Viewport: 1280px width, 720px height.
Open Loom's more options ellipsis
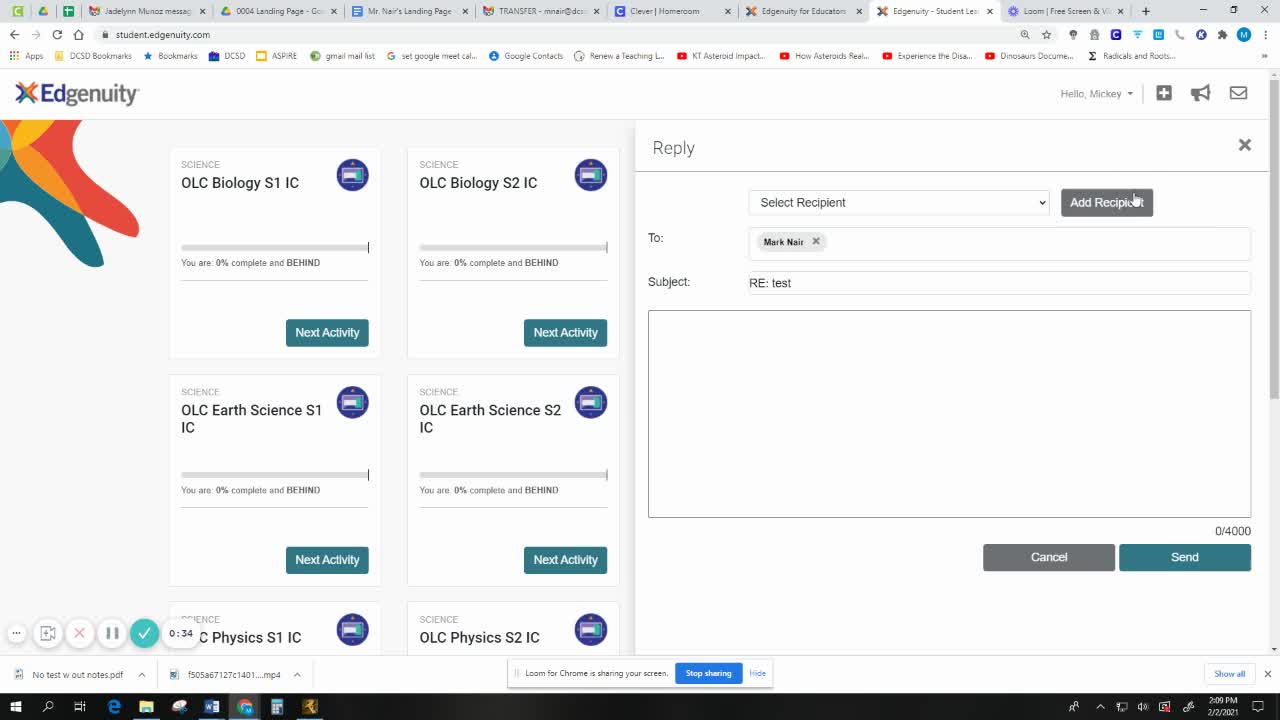tap(15, 633)
